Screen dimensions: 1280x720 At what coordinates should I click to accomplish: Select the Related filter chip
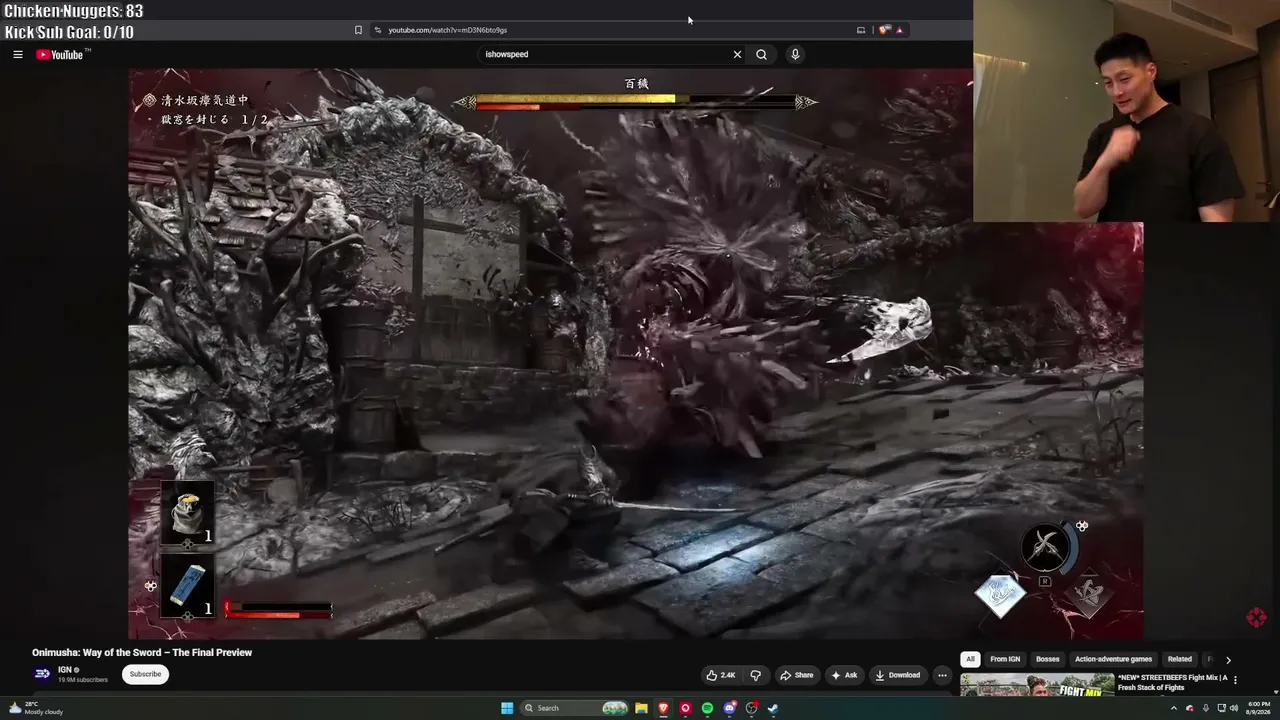tap(1180, 660)
